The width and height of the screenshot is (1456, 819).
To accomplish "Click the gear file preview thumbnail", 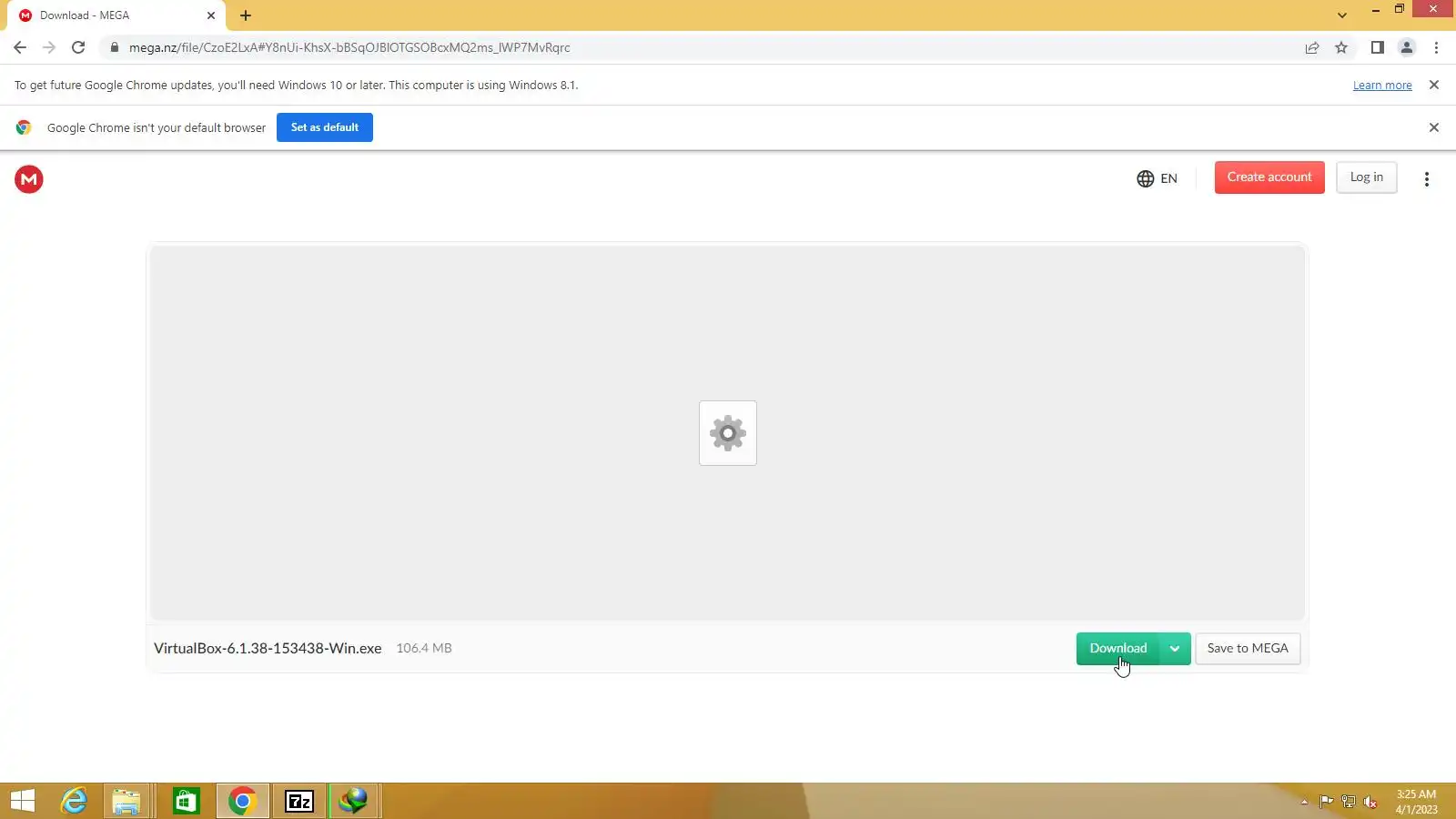I will coord(728,433).
